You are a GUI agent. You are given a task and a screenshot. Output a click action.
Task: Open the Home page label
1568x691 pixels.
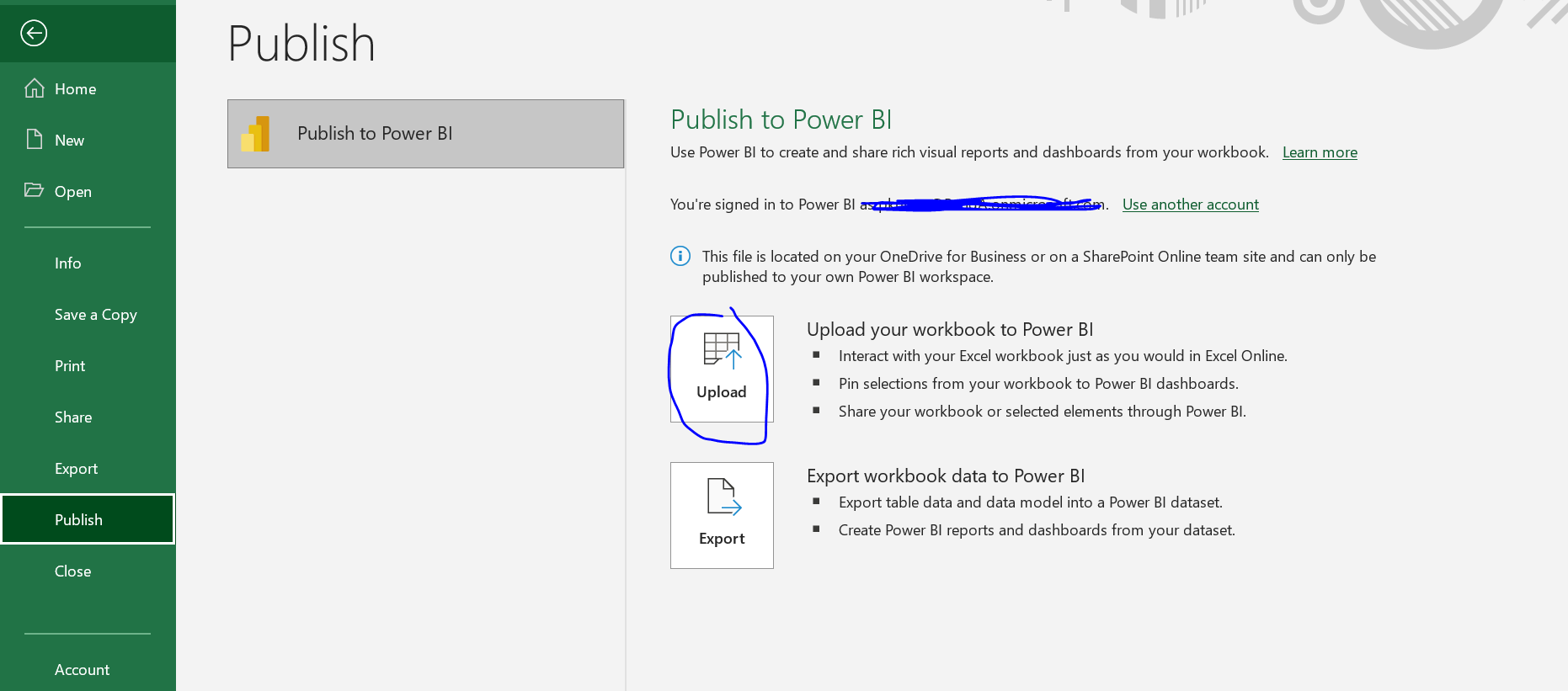(75, 89)
